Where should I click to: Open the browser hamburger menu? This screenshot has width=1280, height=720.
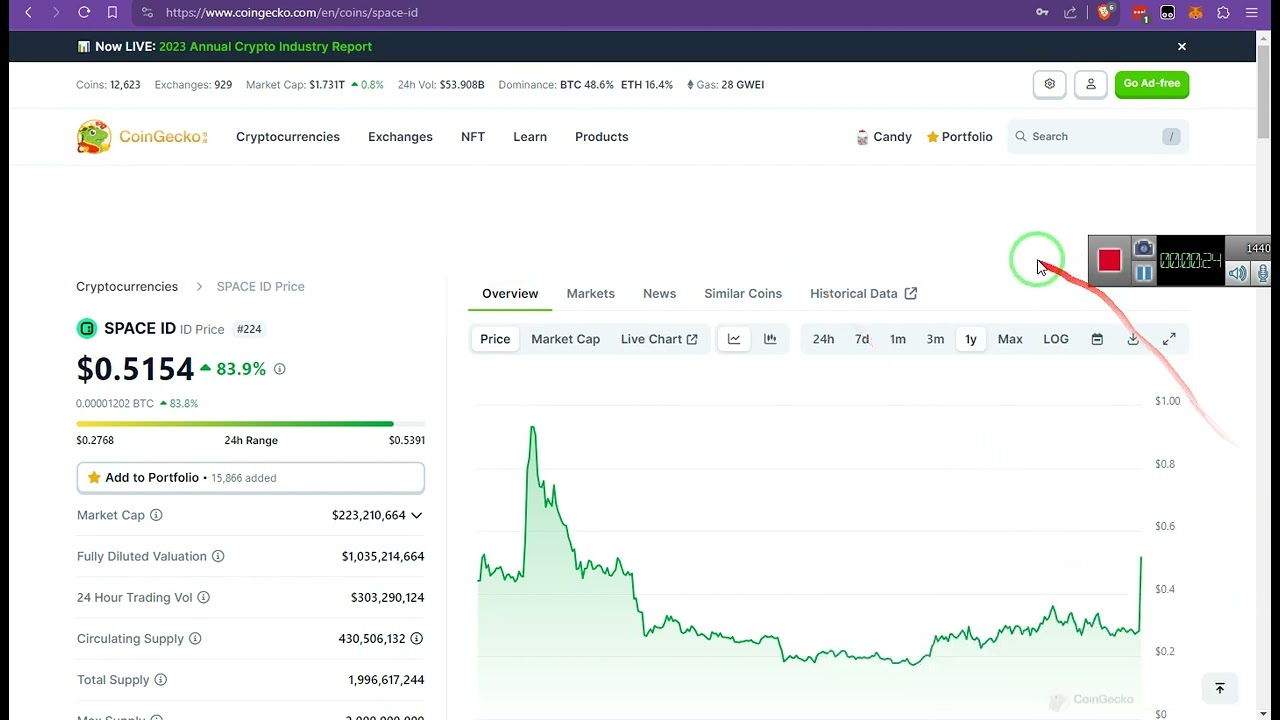(1251, 13)
